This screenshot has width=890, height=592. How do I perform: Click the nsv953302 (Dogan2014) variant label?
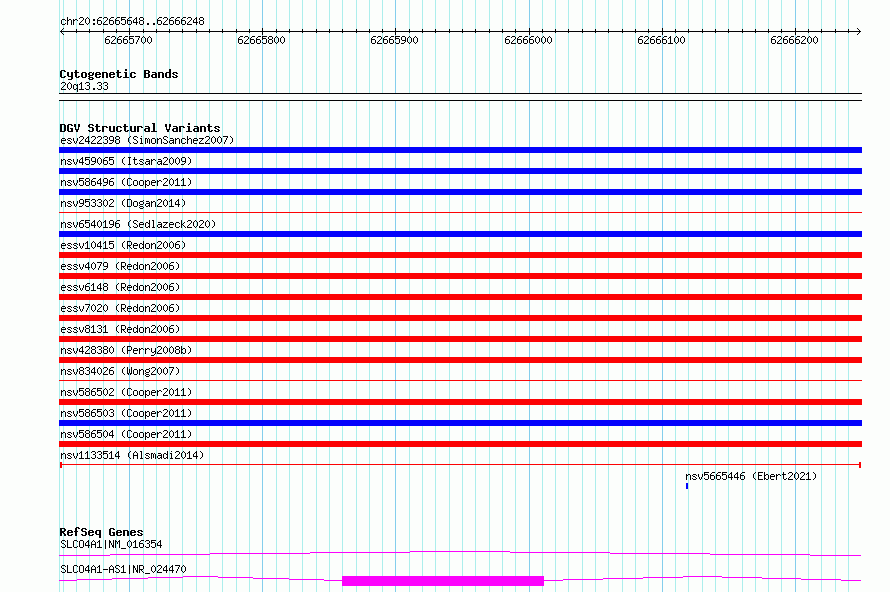pyautogui.click(x=123, y=203)
